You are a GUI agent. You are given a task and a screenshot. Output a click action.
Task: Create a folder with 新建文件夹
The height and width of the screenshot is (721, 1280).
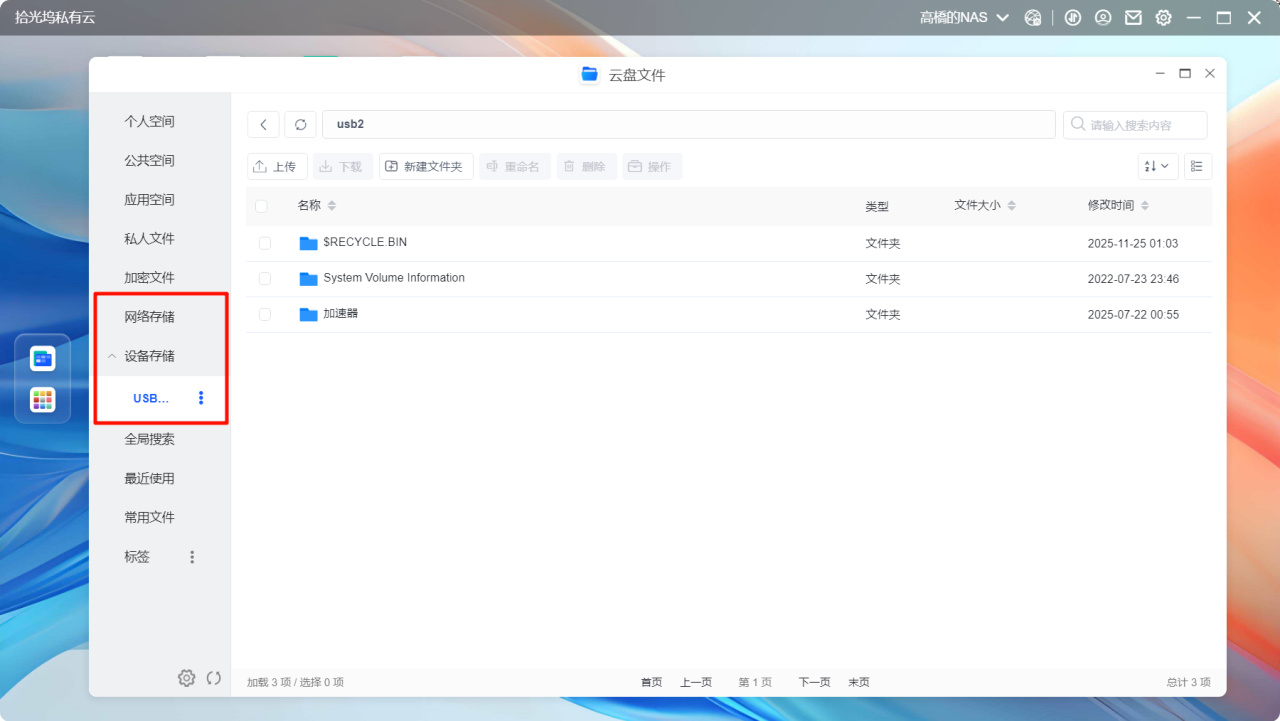click(426, 167)
